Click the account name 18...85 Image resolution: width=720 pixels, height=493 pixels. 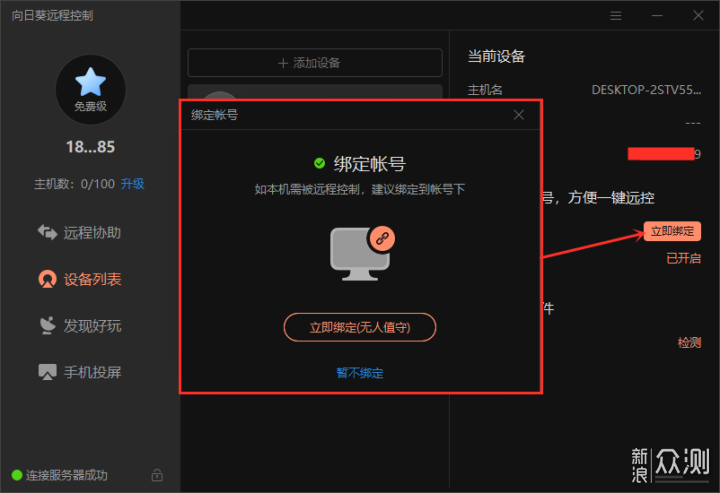pyautogui.click(x=90, y=147)
